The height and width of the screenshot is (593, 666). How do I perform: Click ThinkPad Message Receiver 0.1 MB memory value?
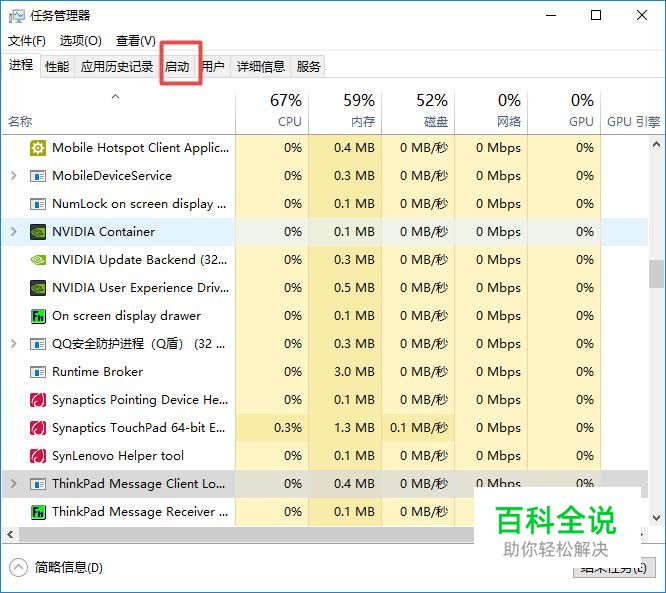click(x=354, y=512)
